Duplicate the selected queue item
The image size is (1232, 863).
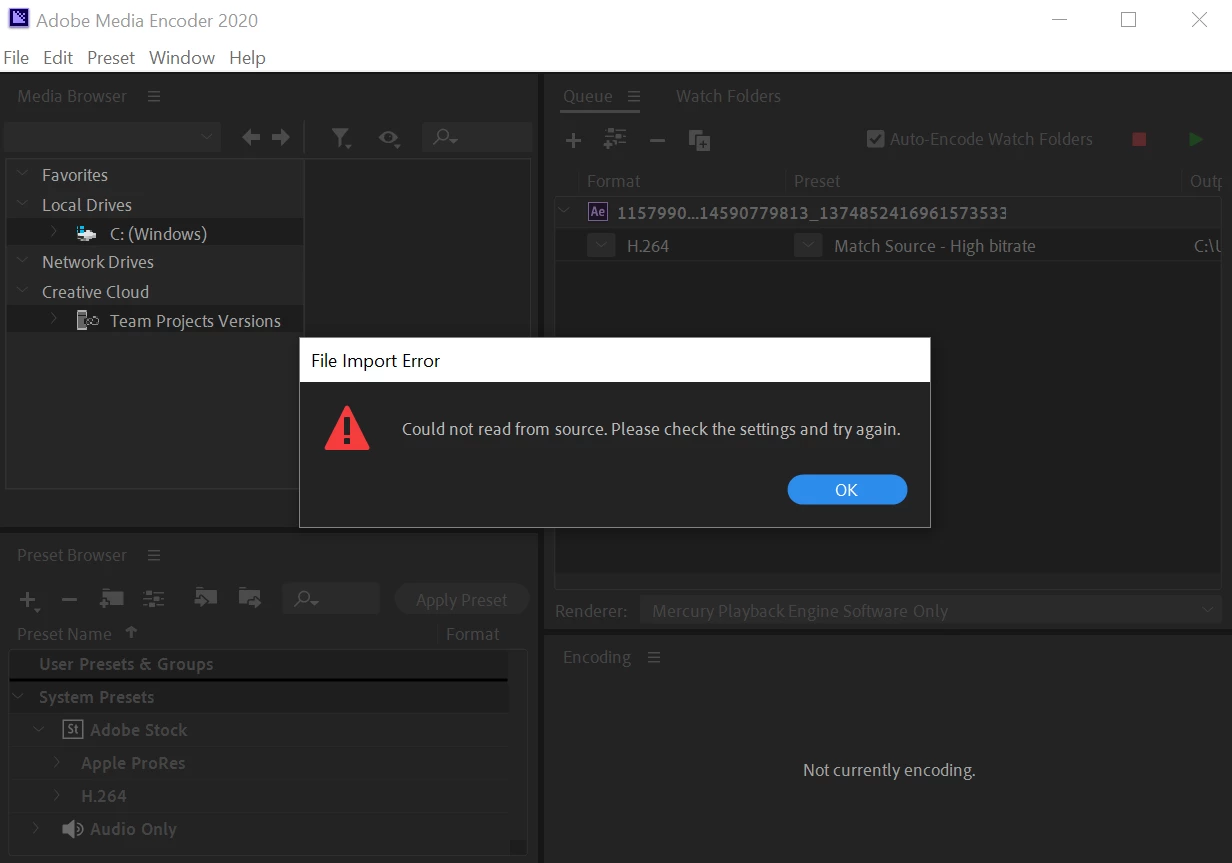(x=699, y=140)
